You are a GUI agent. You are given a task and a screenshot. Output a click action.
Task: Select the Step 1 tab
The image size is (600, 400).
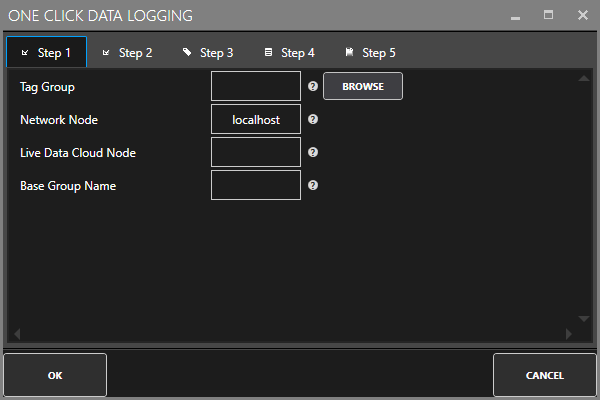(46, 53)
